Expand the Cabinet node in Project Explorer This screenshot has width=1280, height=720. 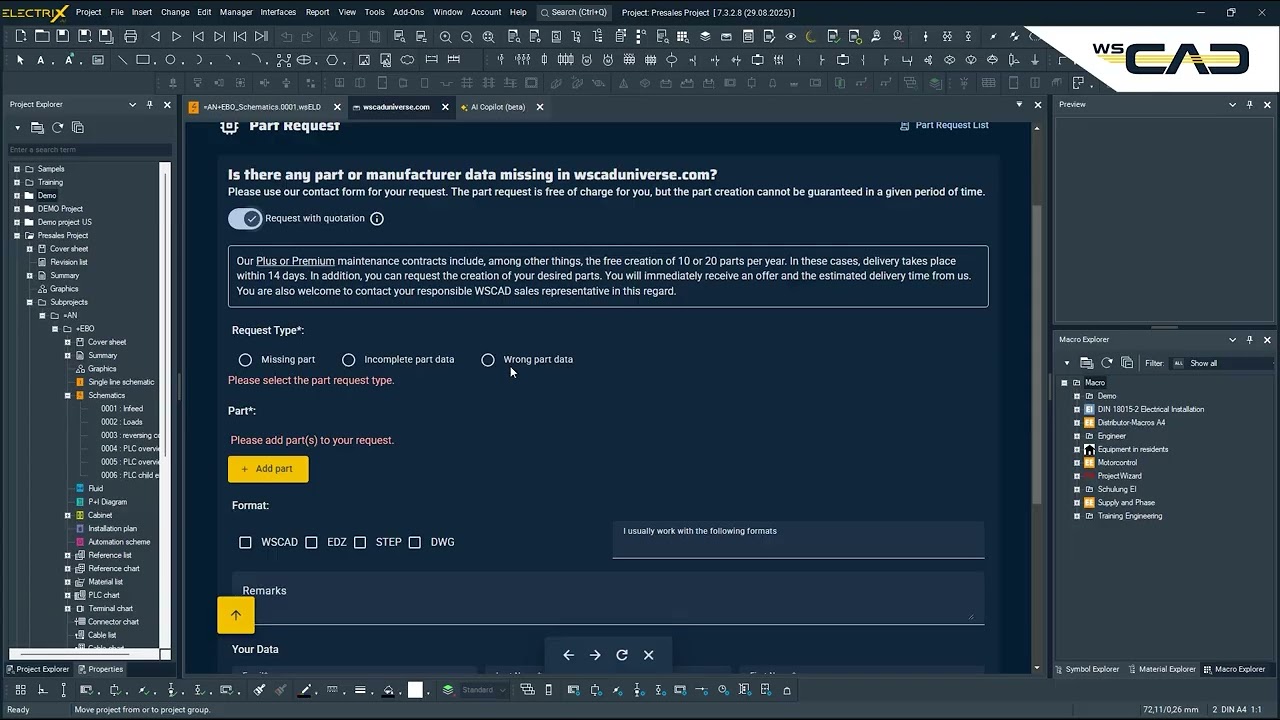[x=68, y=515]
